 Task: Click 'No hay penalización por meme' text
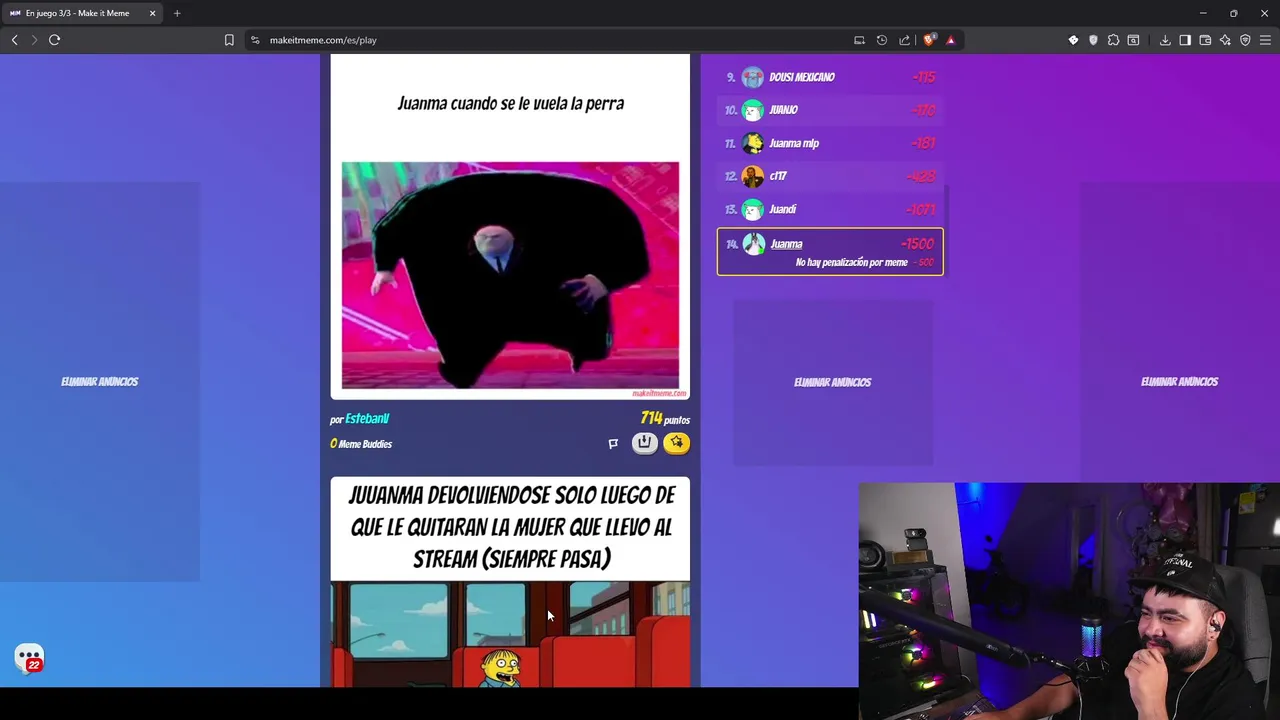click(852, 263)
